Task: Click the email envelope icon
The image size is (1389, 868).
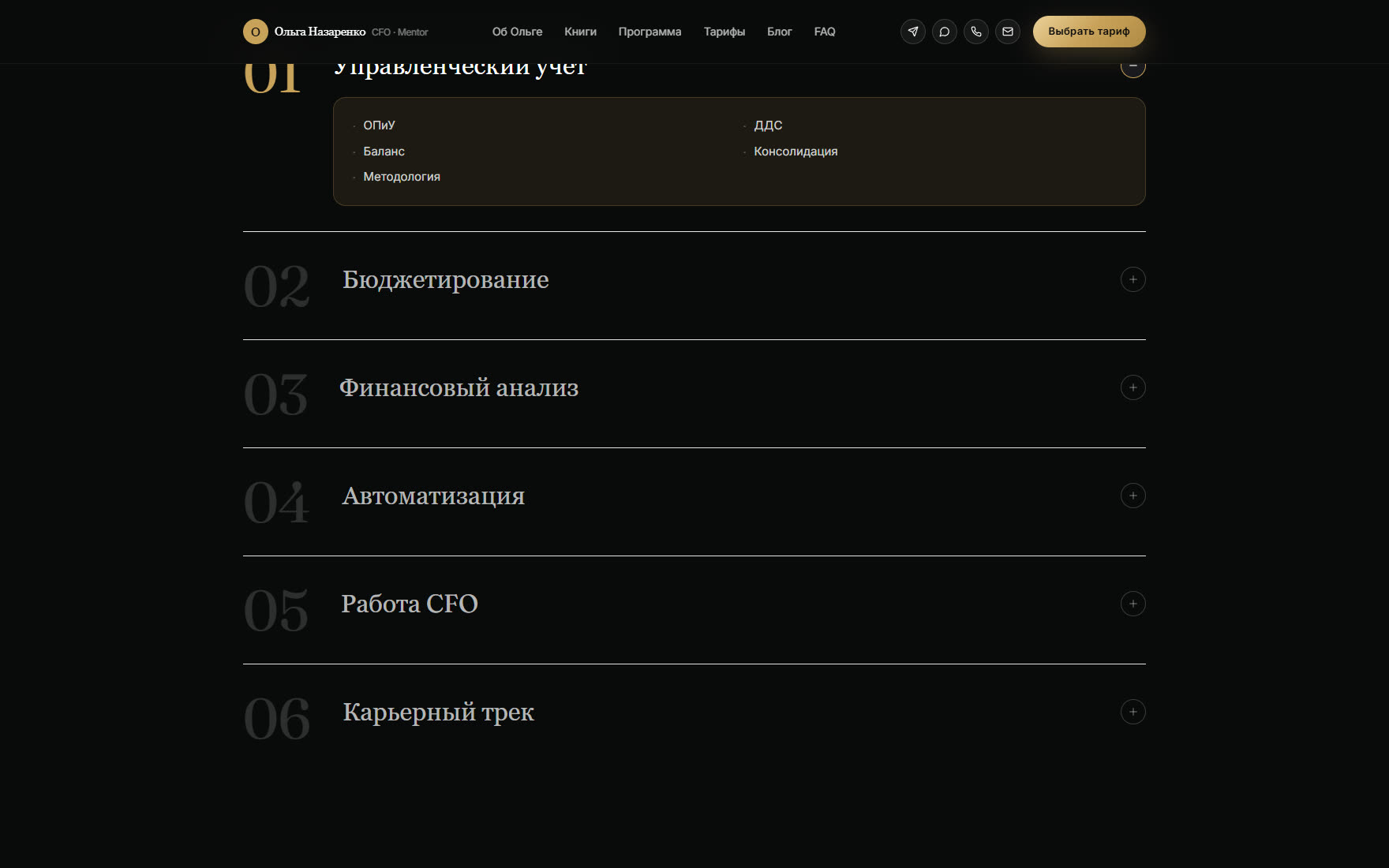Action: pos(1008,32)
